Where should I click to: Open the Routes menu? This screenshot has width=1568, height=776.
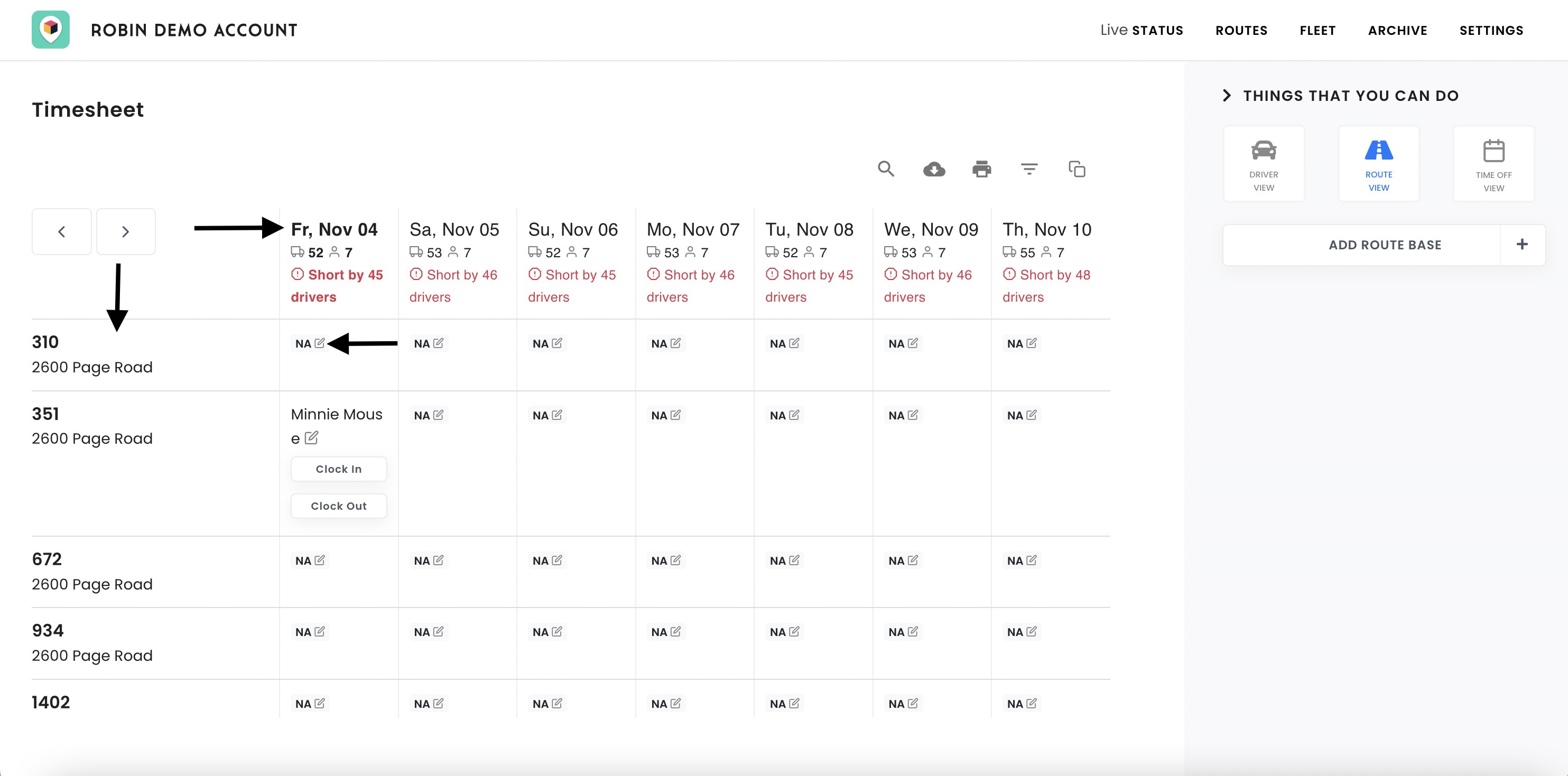1241,31
